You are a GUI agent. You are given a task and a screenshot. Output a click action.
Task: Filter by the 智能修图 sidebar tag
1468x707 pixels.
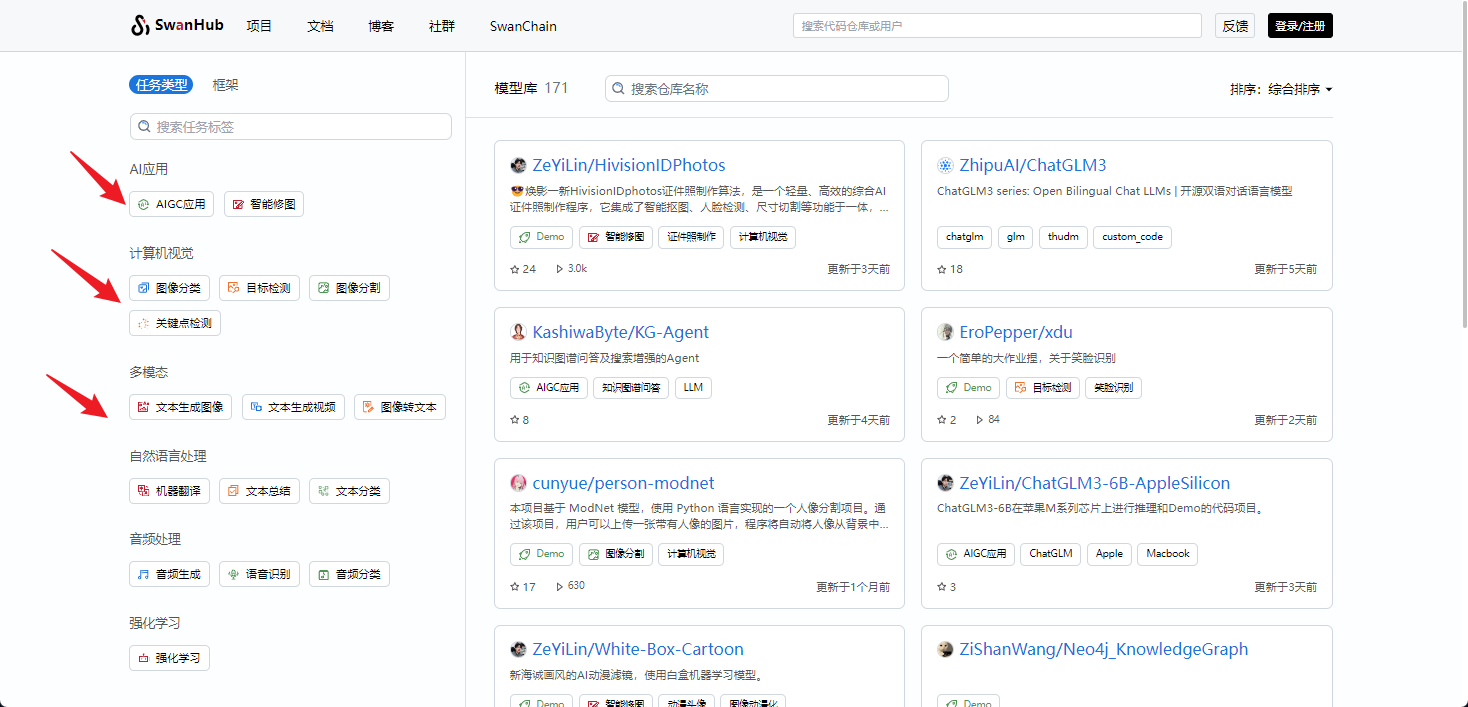264,204
